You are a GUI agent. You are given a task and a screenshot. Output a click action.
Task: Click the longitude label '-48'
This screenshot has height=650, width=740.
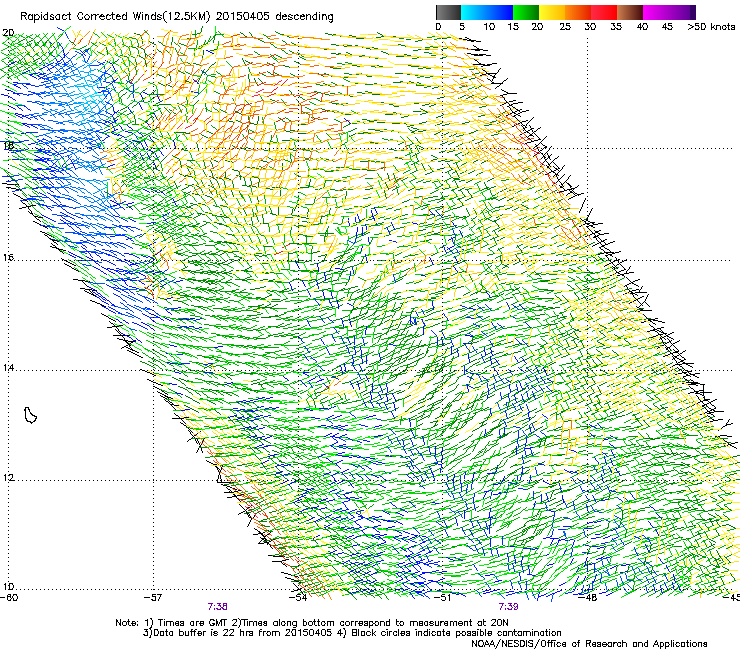tap(588, 597)
